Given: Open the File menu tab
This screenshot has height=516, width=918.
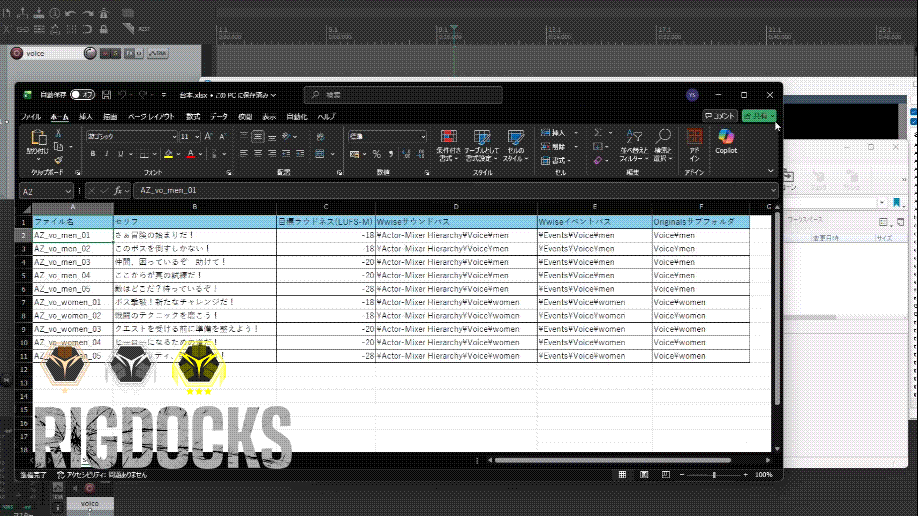Looking at the screenshot, I should 30,117.
